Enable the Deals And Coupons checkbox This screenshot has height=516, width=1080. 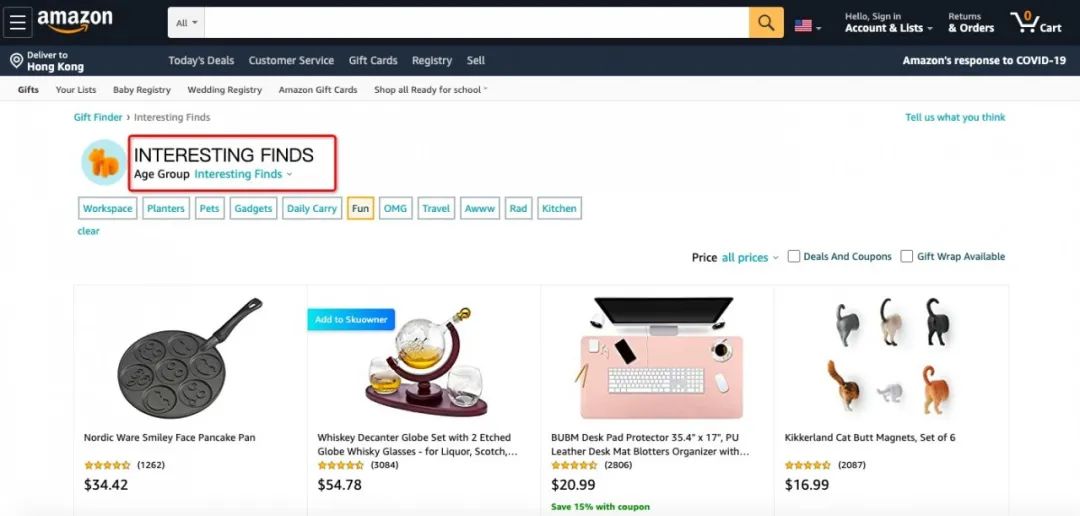pos(793,256)
